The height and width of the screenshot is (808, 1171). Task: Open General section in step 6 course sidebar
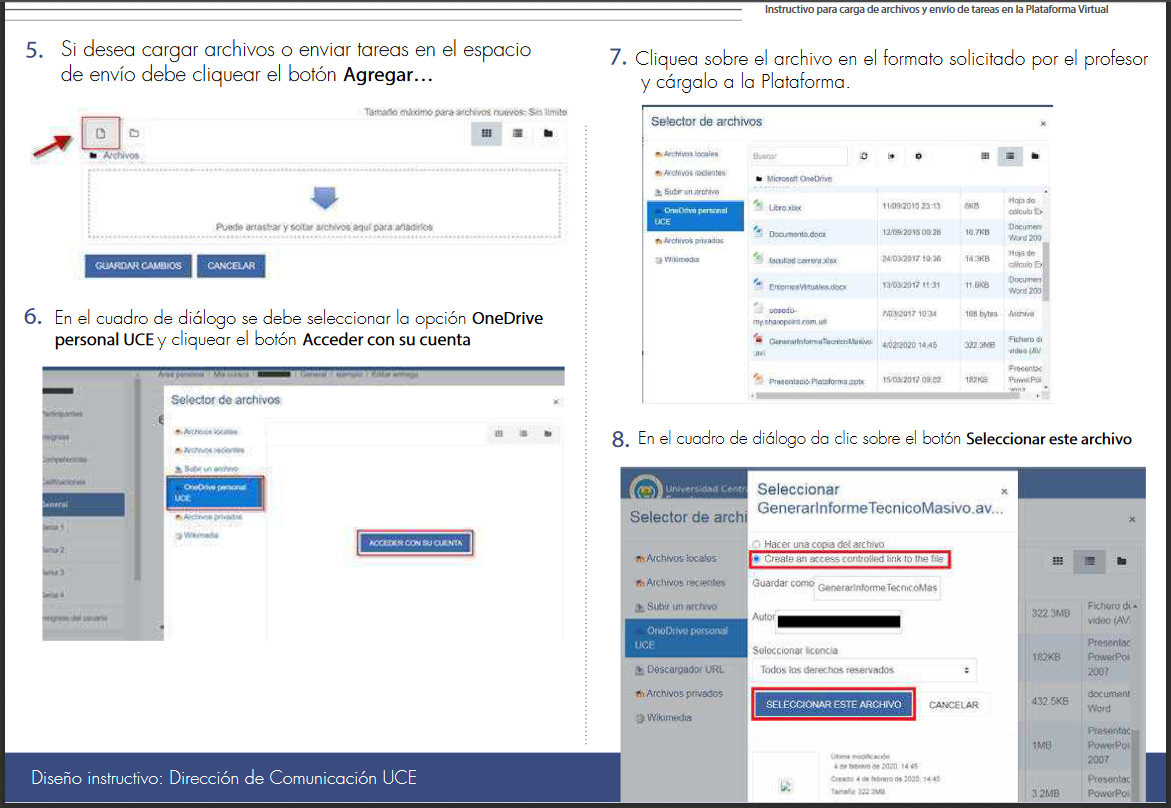[x=83, y=504]
